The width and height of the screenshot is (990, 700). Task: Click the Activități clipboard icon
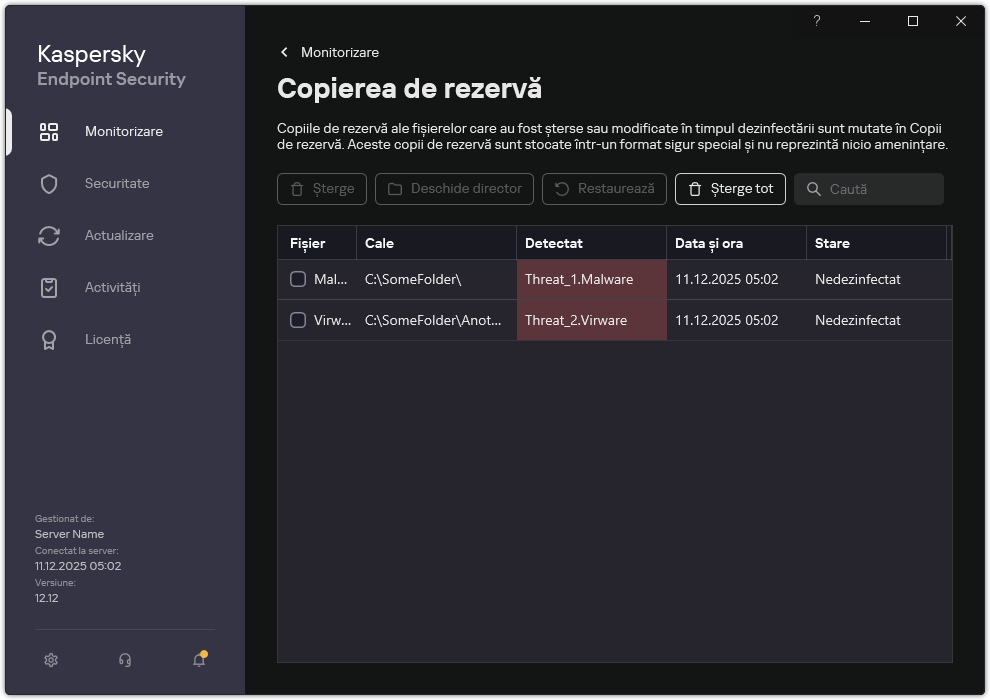point(49,288)
